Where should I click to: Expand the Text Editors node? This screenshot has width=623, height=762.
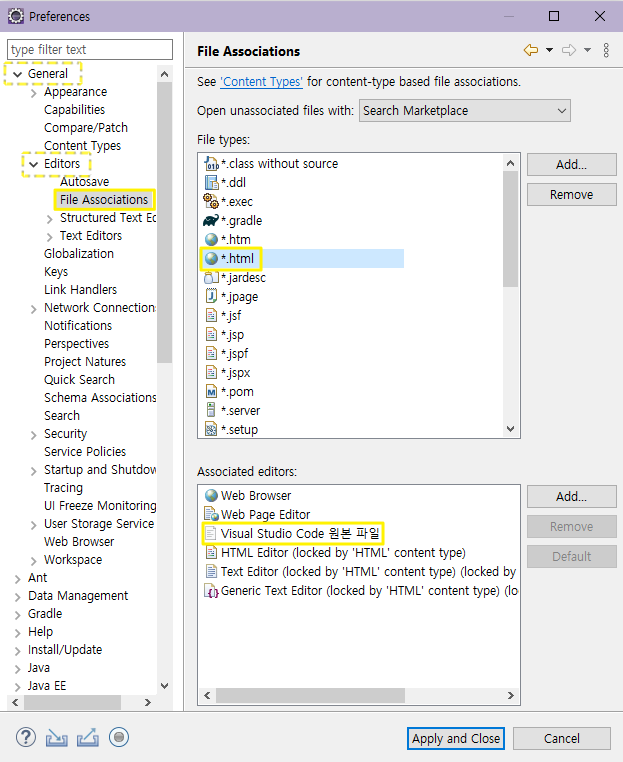pos(50,237)
